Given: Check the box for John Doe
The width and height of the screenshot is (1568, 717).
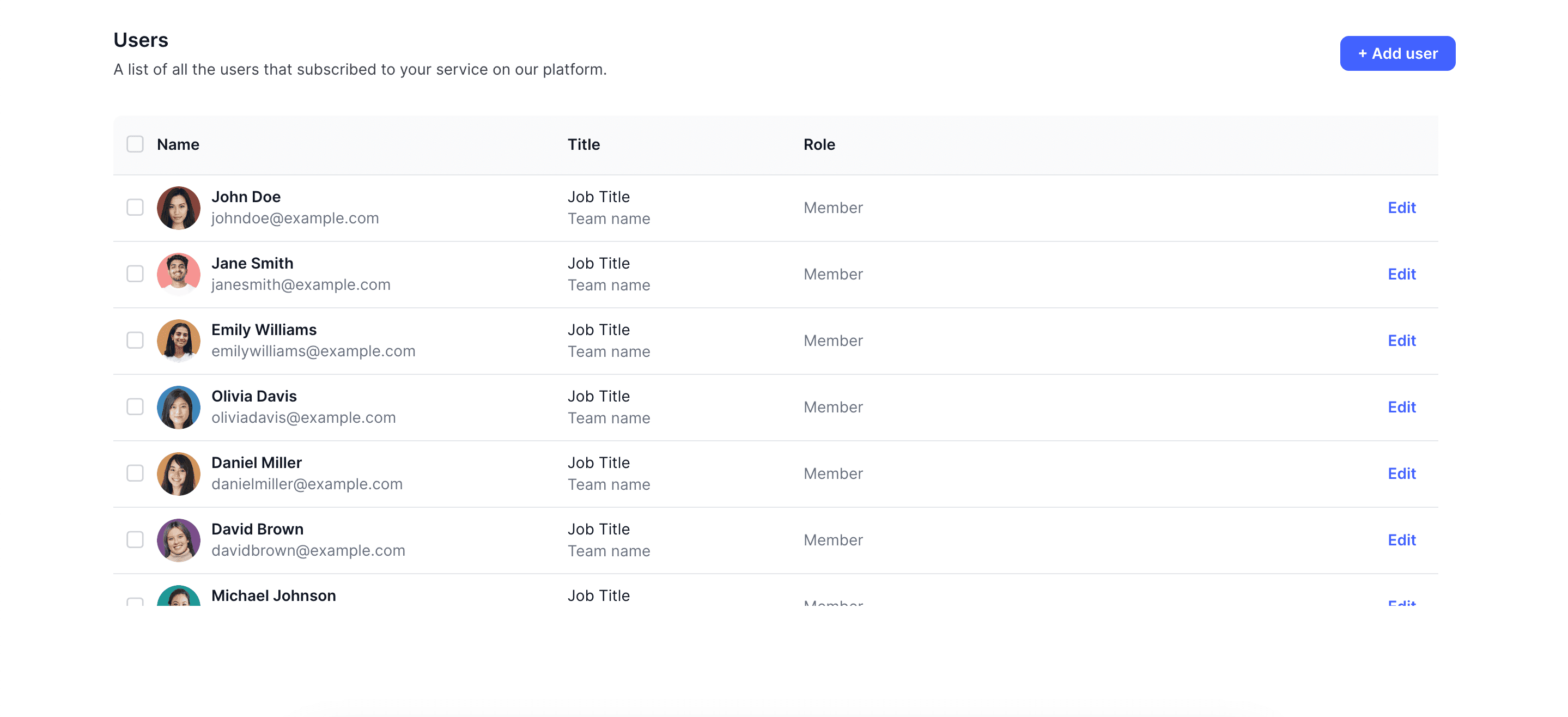Looking at the screenshot, I should click(135, 208).
